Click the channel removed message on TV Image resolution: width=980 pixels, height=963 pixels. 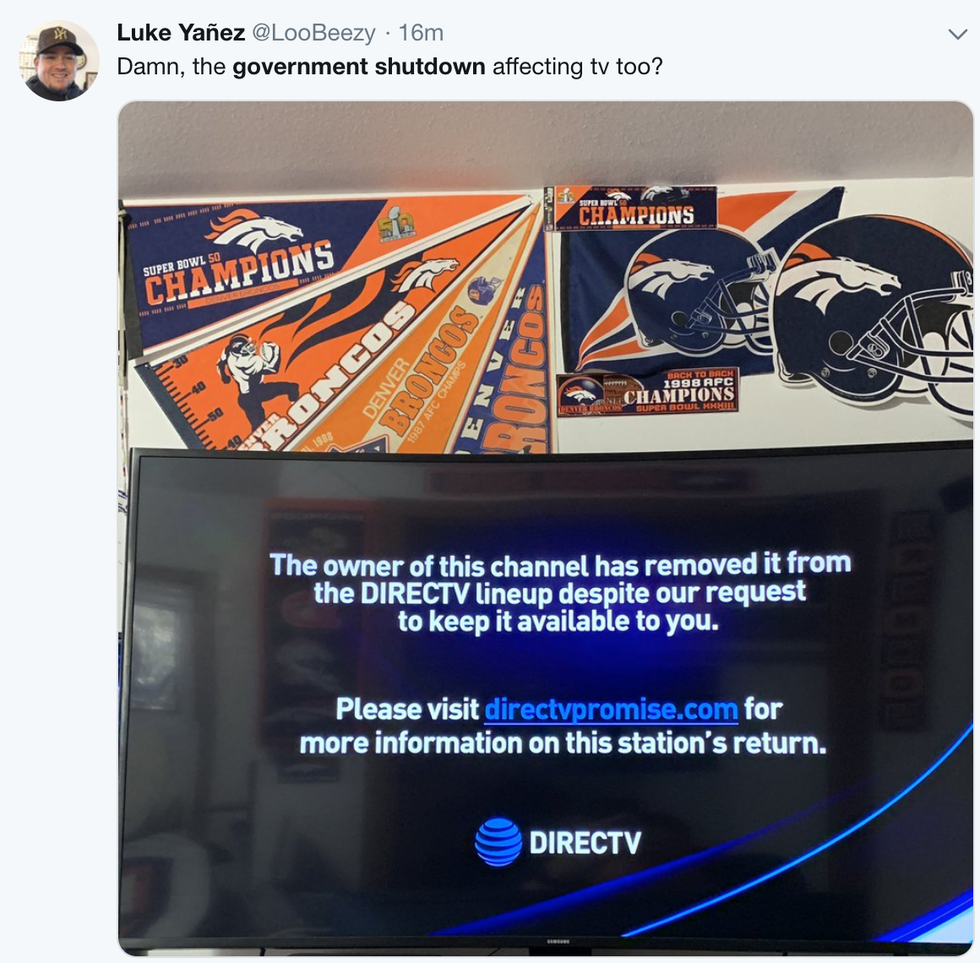560,592
